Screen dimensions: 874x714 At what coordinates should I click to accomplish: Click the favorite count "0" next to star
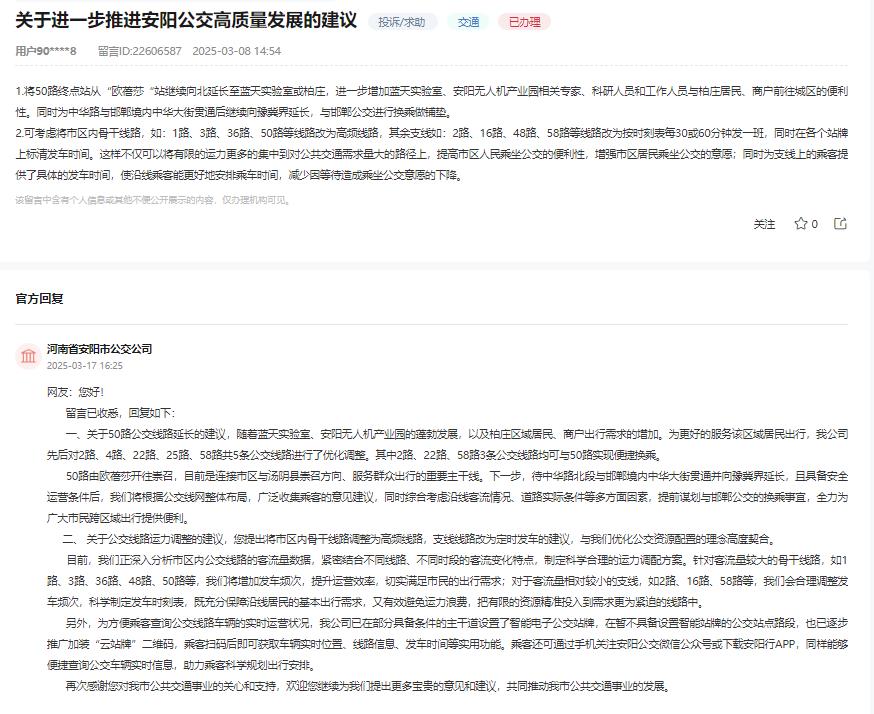(815, 225)
